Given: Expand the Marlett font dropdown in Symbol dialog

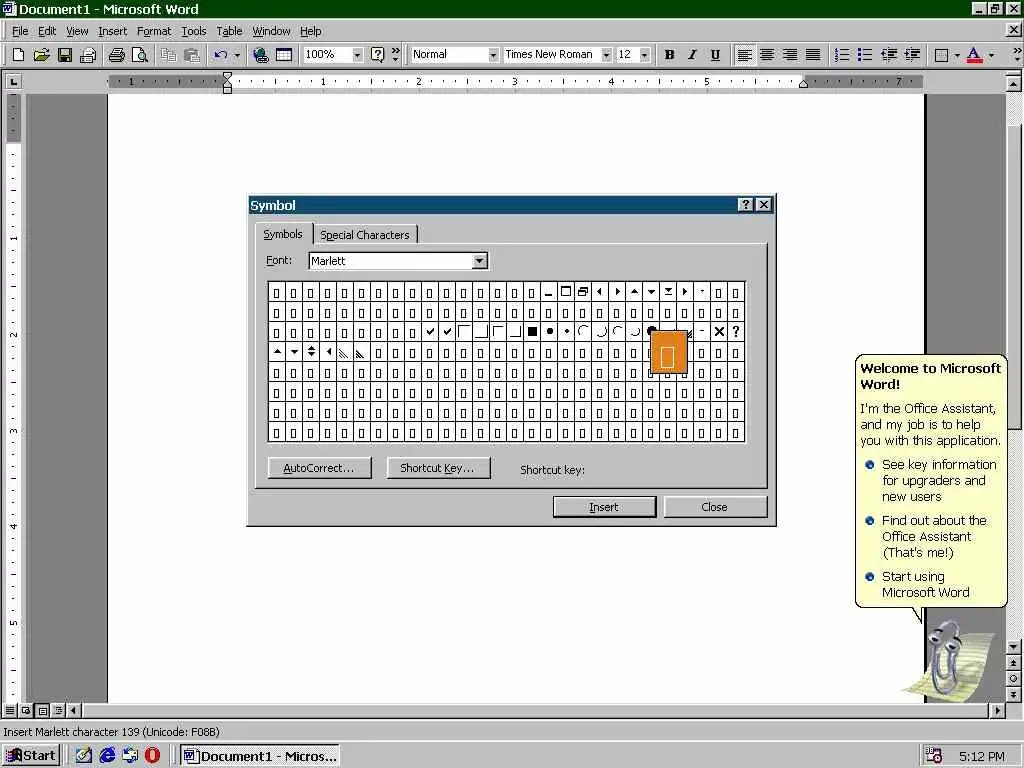Looking at the screenshot, I should coord(479,261).
